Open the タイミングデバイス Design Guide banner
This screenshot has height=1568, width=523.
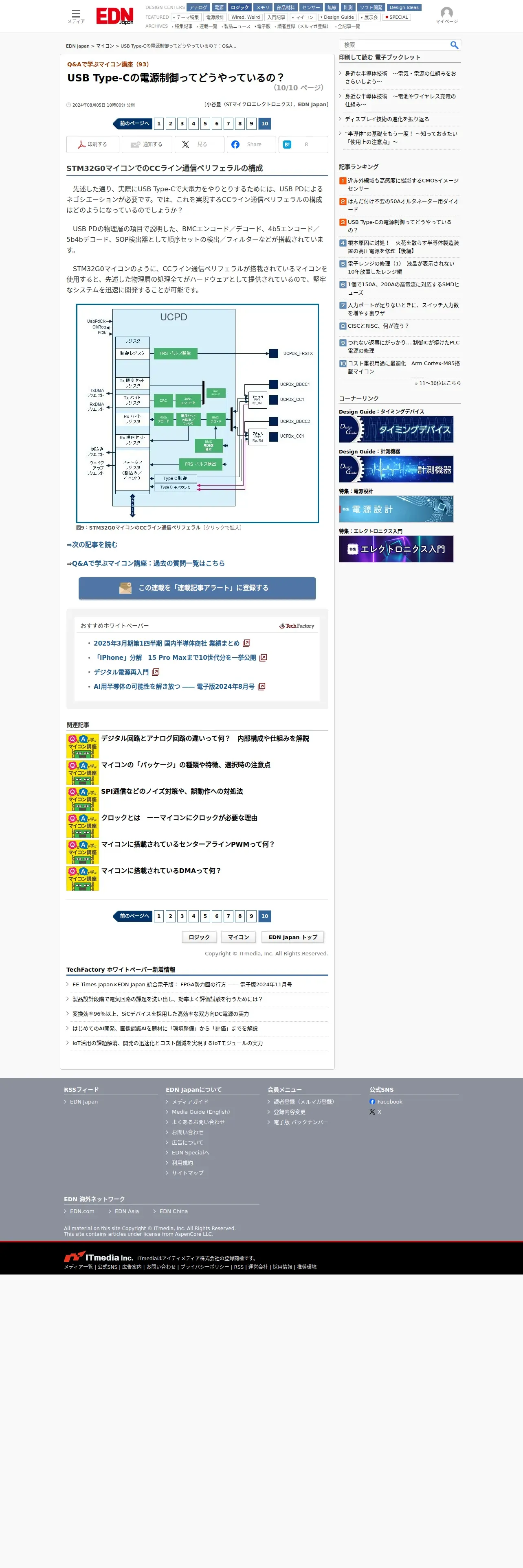[x=396, y=429]
